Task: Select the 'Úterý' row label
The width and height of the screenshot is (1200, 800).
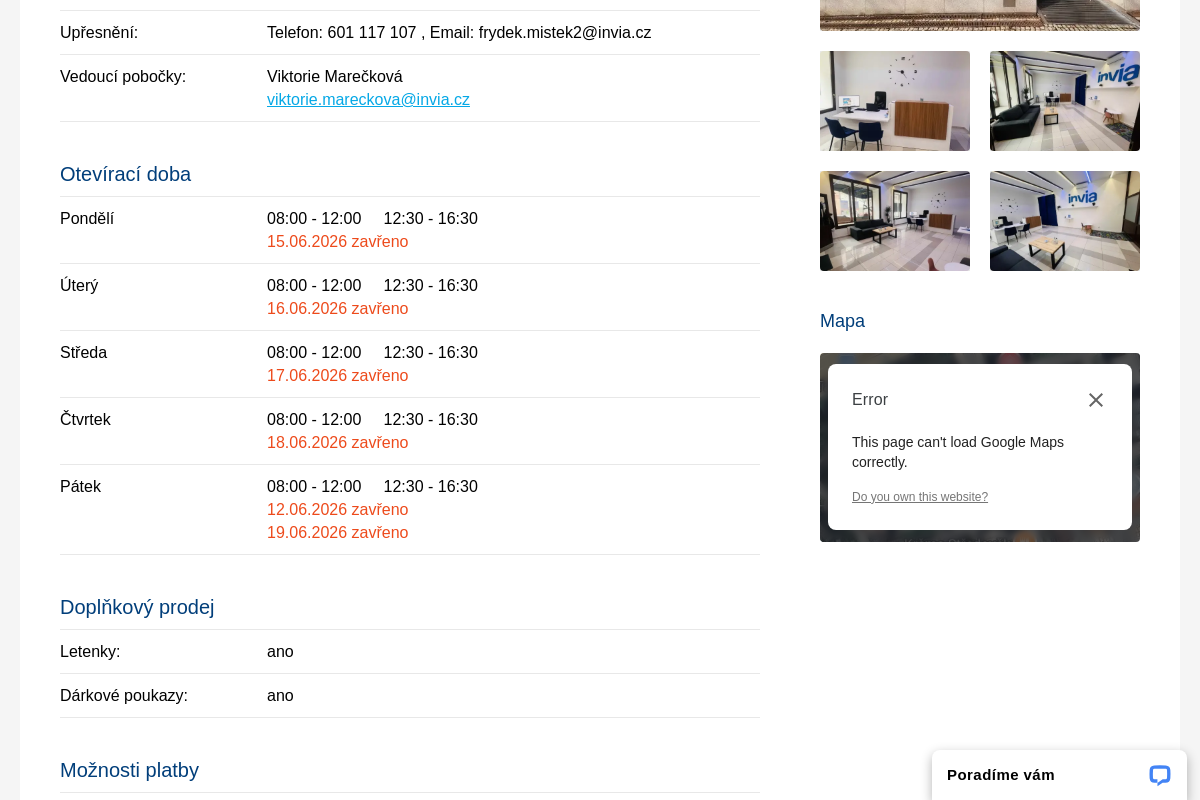Action: (x=79, y=286)
